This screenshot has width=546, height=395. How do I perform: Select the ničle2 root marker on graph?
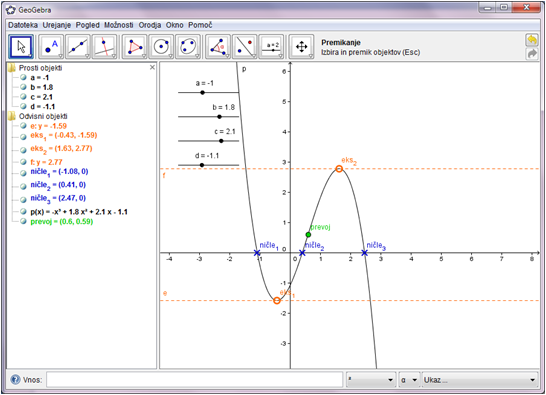coord(302,253)
